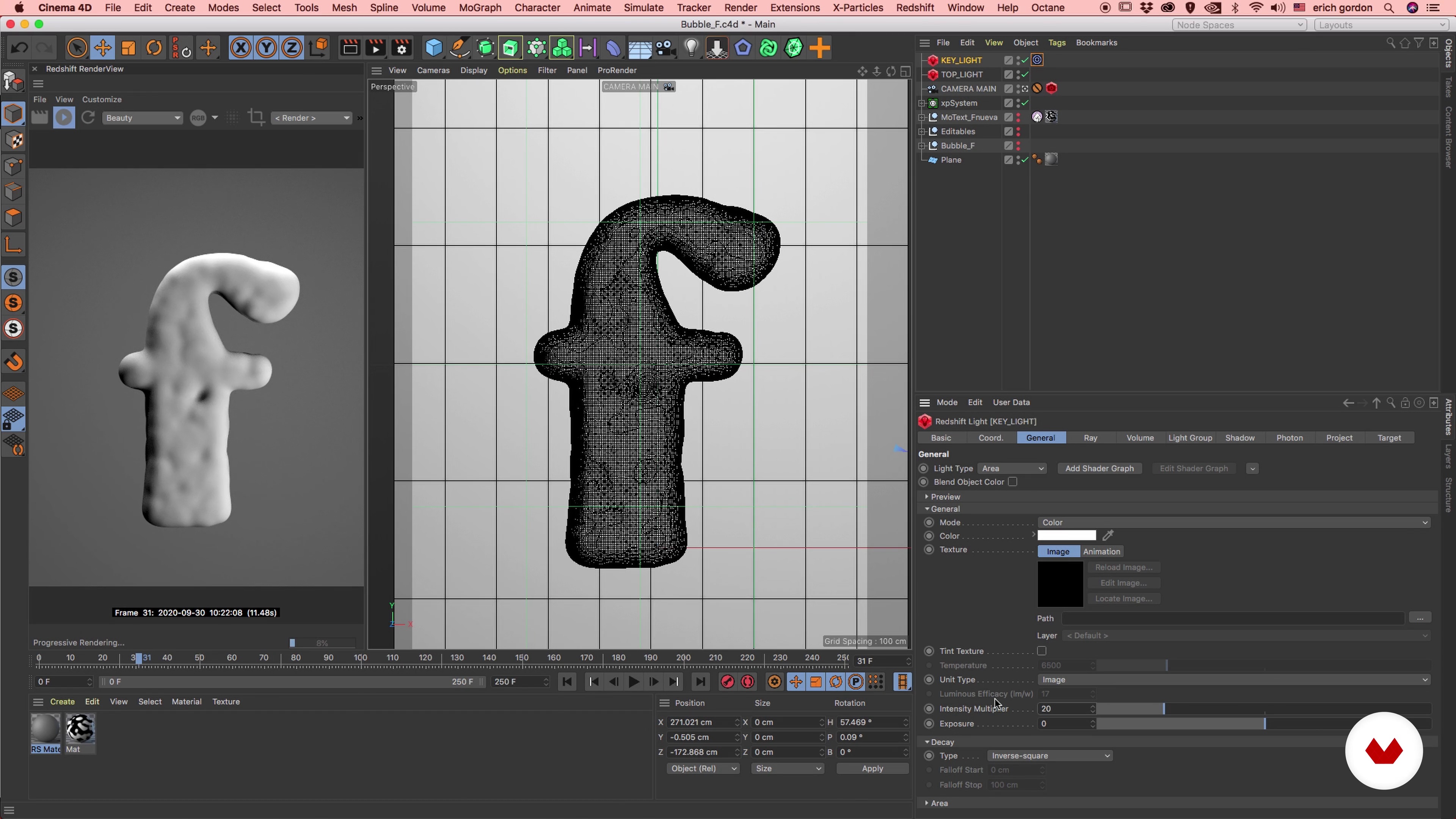
Task: Open the < Render > dropdown in RenderView
Action: (311, 118)
